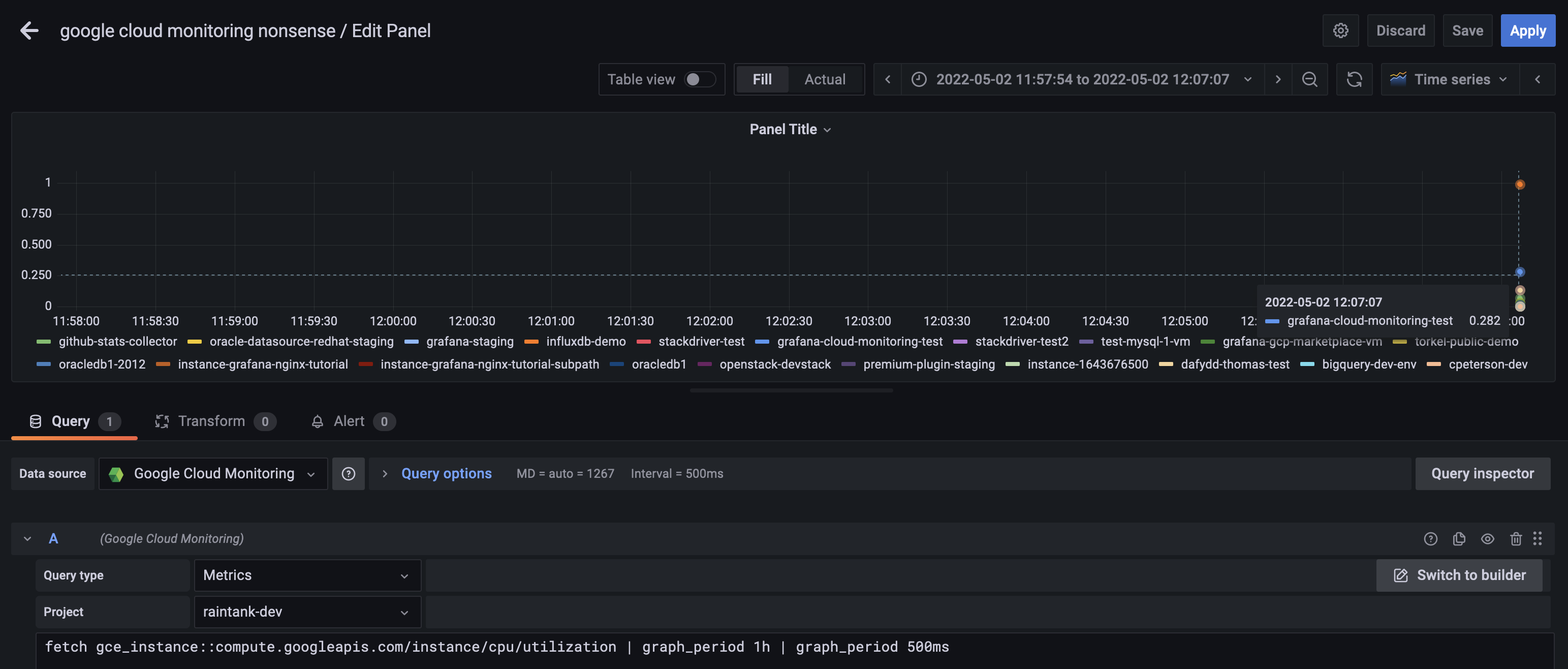Apply the panel changes
The width and height of the screenshot is (1568, 669).
[1528, 31]
